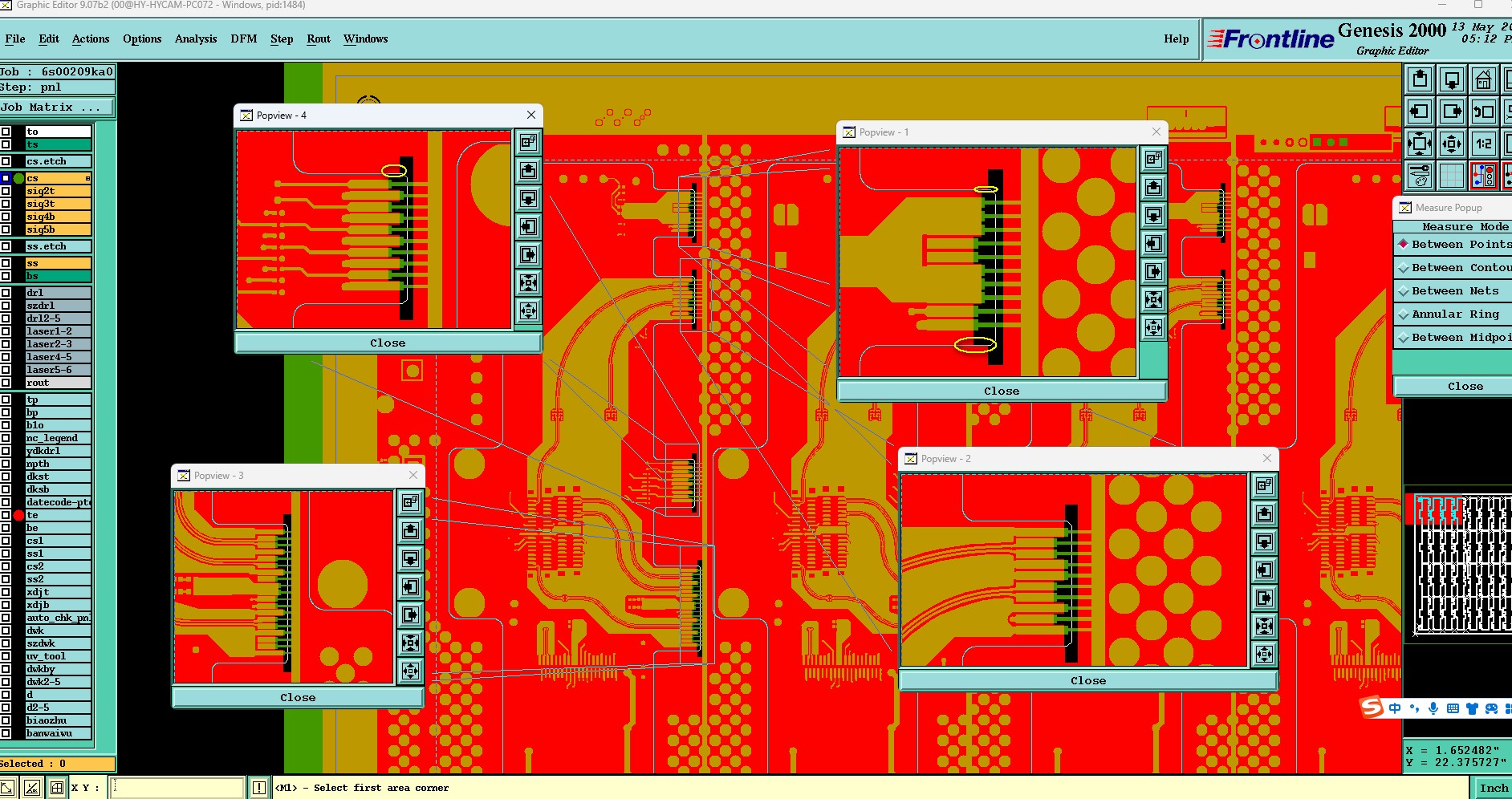Toggle checkbox for layer sig2t
The width and height of the screenshot is (1512, 799).
6,191
